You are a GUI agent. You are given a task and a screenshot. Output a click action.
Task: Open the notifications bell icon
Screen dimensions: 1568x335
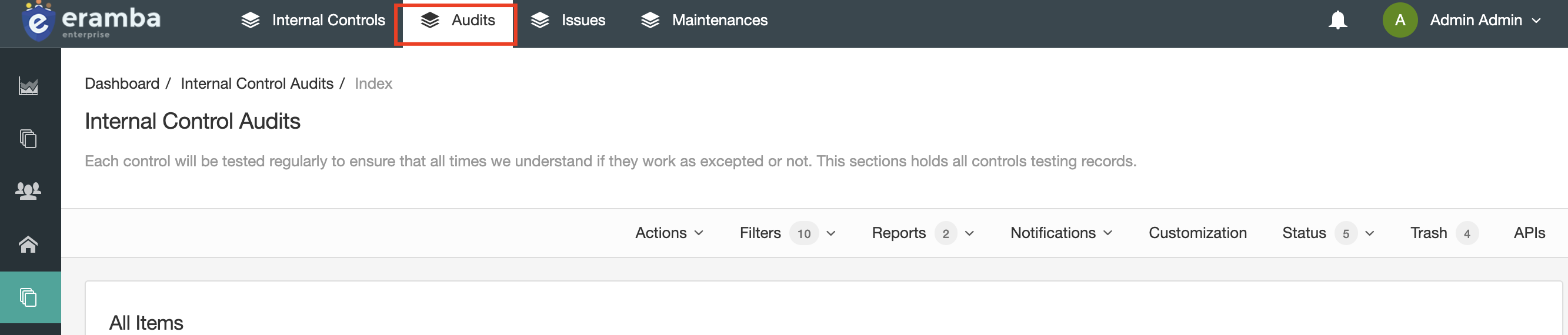tap(1337, 20)
